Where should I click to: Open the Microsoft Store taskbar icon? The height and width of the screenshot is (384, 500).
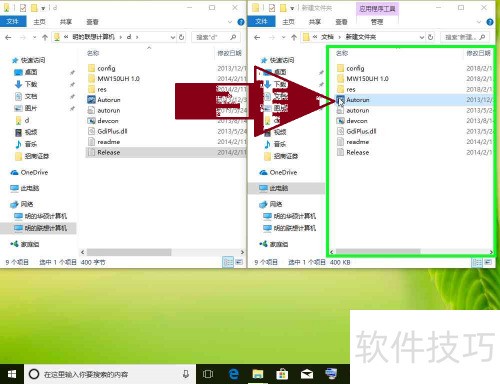pyautogui.click(x=282, y=374)
